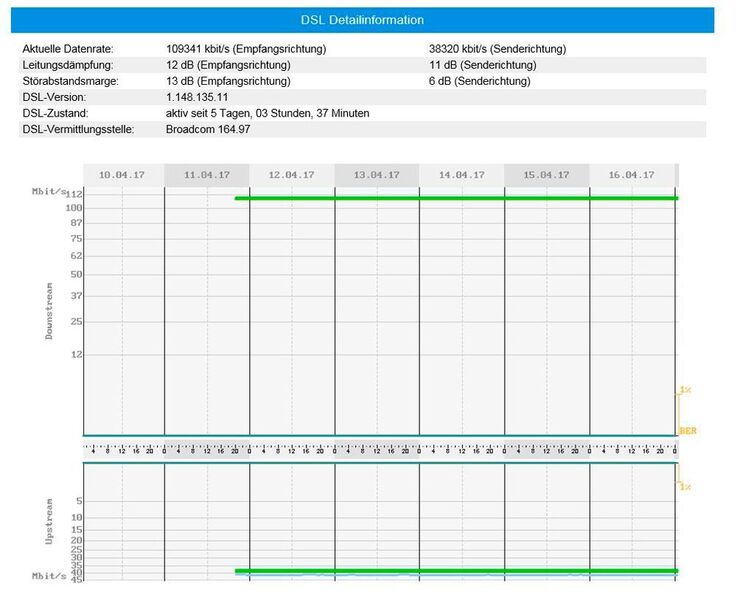Click the 6 dB Senderichtung value

(479, 81)
